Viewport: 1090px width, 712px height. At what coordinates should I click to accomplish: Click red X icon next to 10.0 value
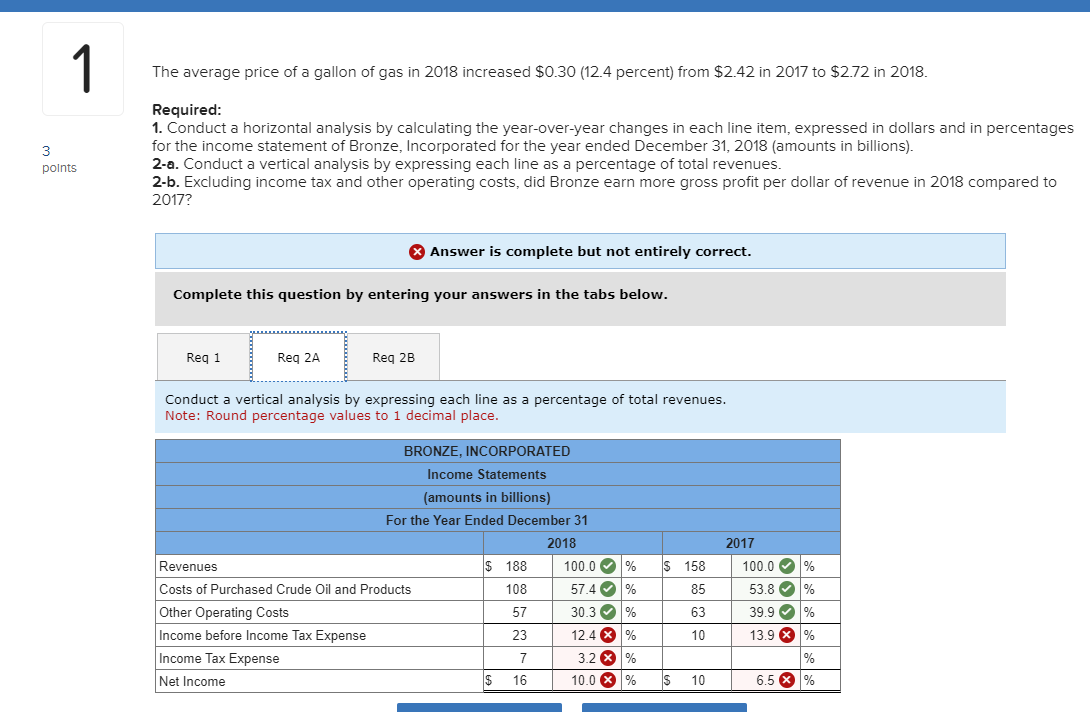click(608, 680)
